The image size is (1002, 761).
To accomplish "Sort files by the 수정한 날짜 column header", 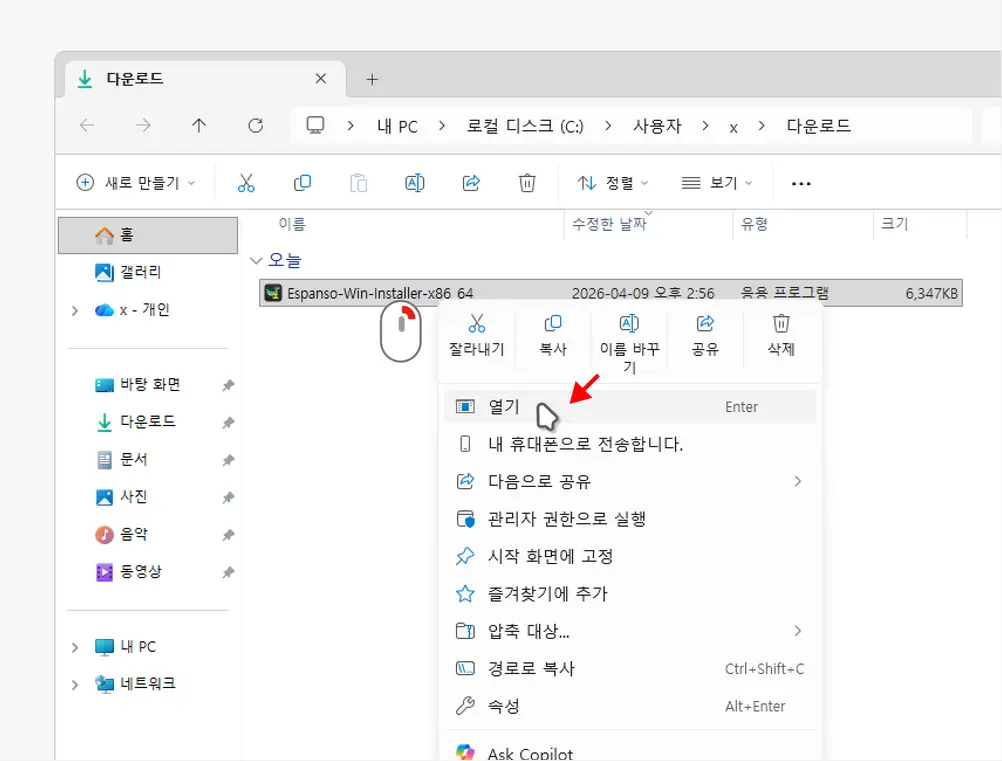I will [608, 223].
